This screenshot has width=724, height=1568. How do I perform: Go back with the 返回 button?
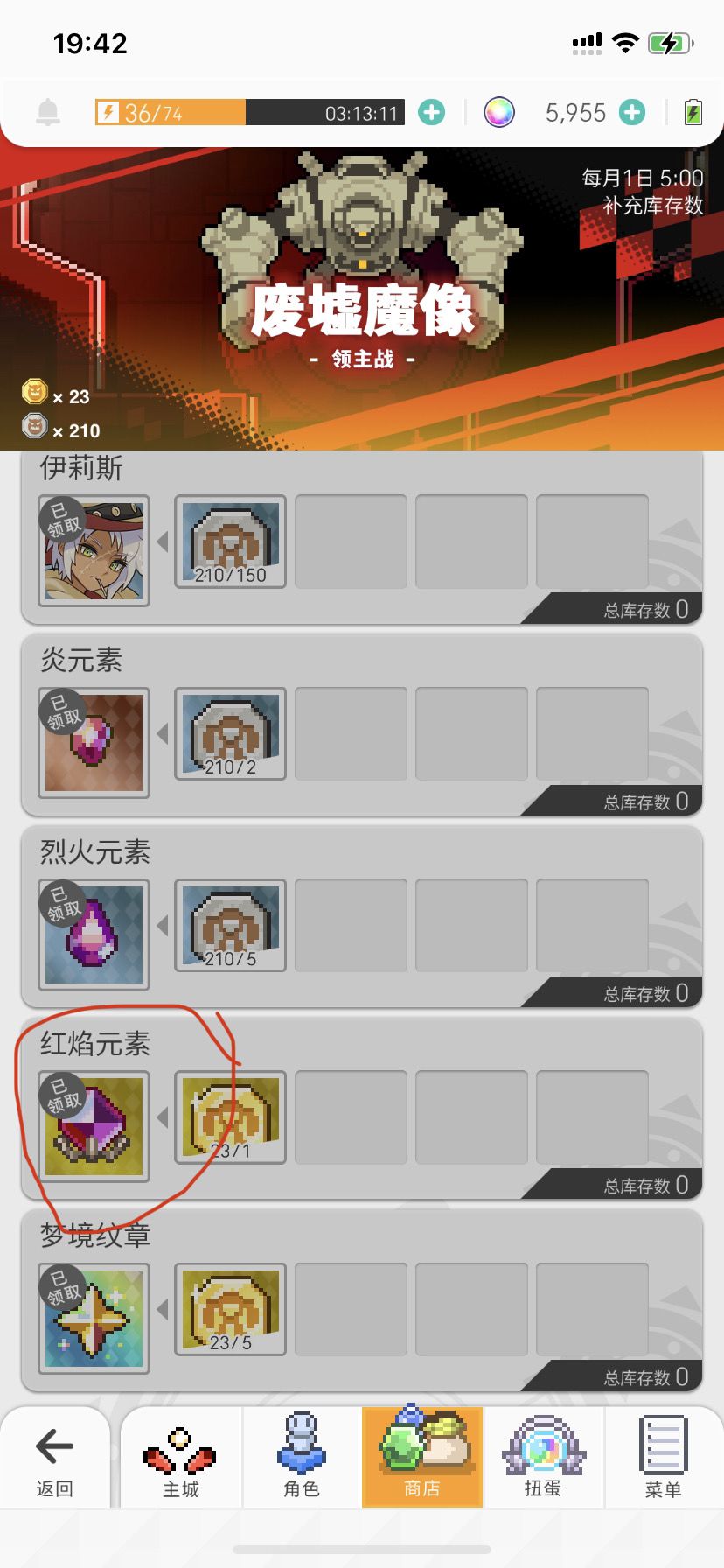[x=54, y=1458]
